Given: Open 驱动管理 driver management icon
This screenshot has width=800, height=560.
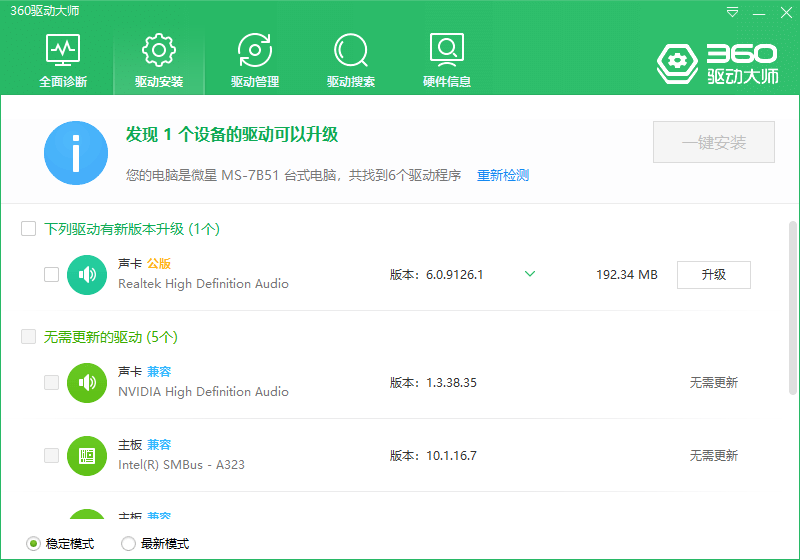Looking at the screenshot, I should [x=255, y=50].
